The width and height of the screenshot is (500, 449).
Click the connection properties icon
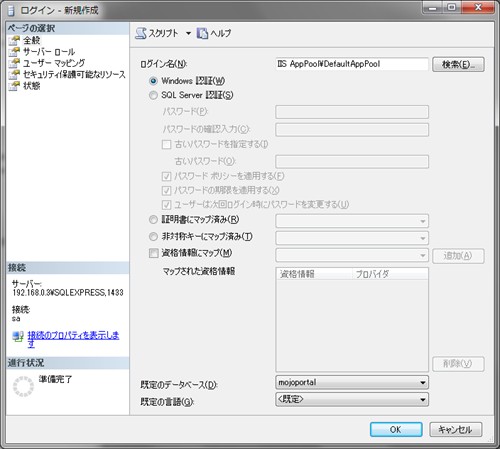coord(18,336)
